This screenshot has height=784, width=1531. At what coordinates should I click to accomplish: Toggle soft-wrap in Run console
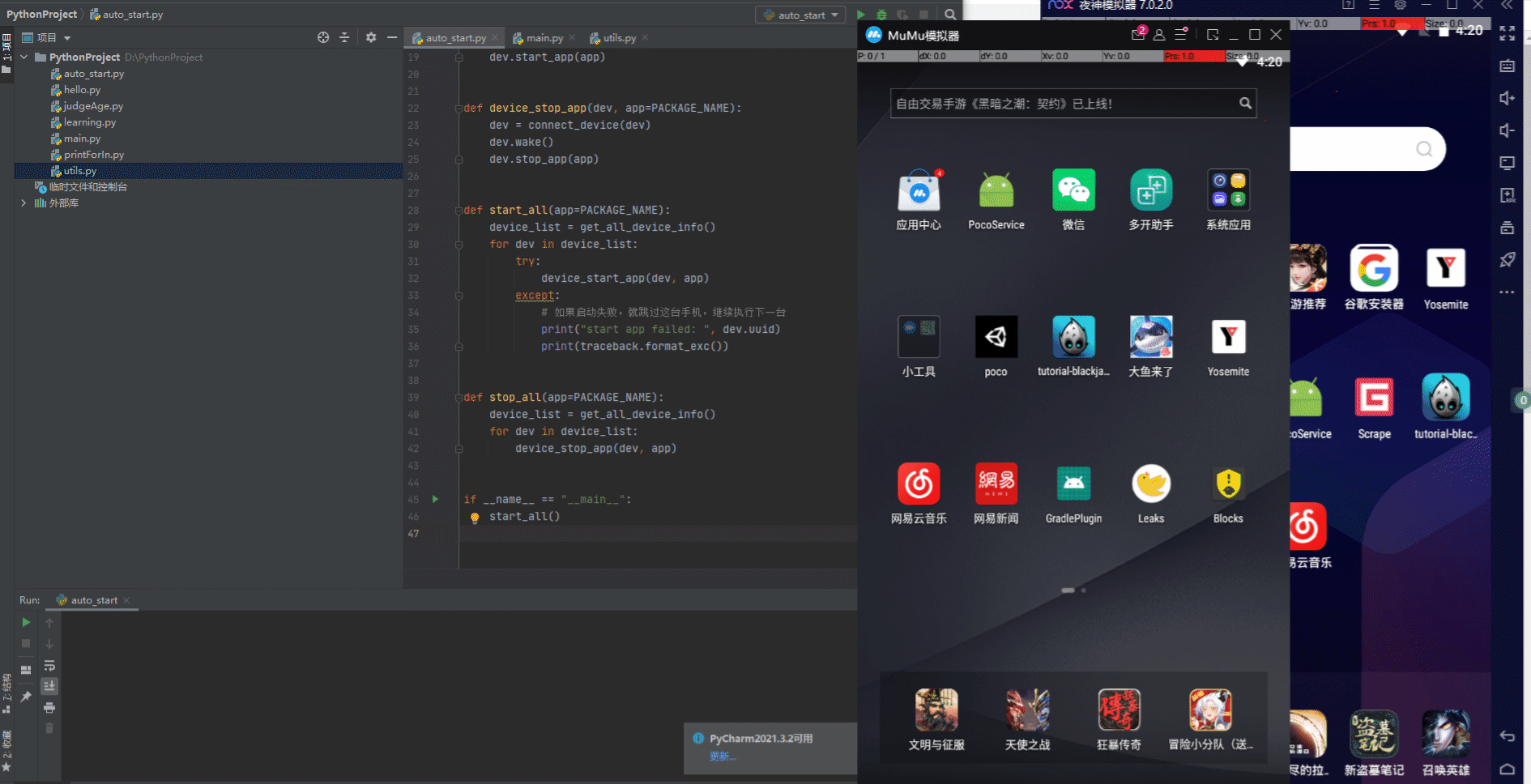coord(49,665)
